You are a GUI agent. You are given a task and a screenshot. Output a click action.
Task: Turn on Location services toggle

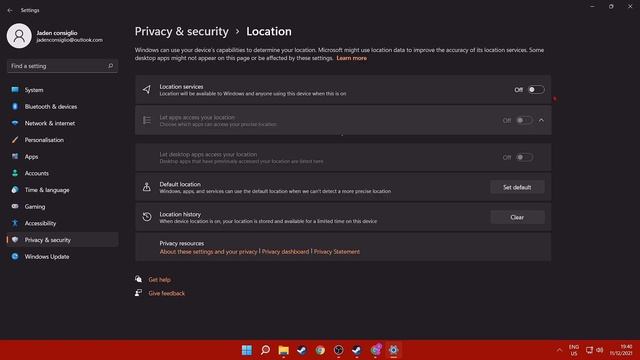pyautogui.click(x=536, y=89)
